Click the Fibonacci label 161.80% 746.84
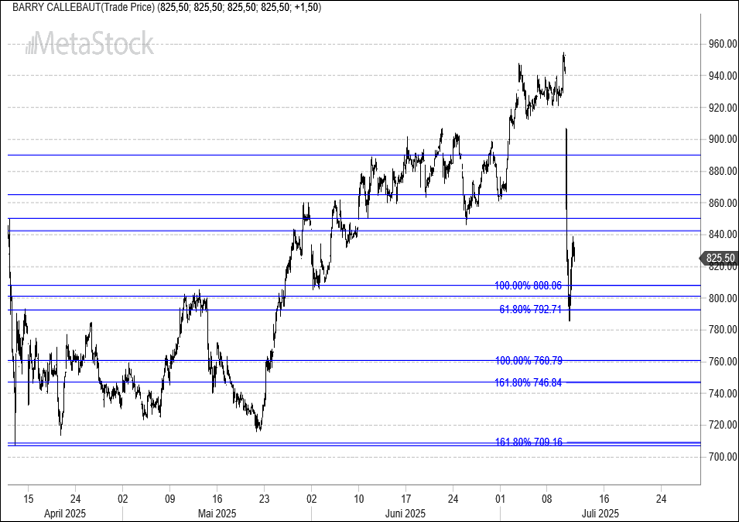739x522 pixels. pos(528,383)
